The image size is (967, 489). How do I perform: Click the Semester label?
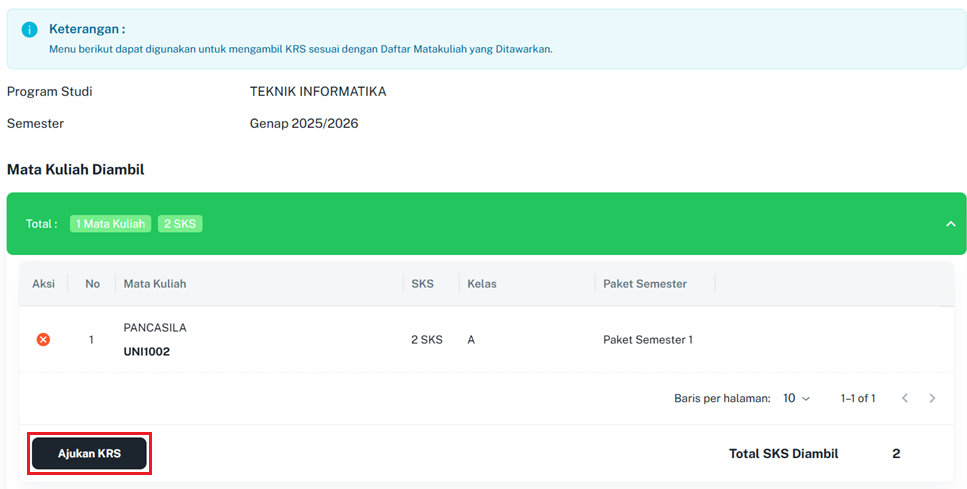[35, 123]
